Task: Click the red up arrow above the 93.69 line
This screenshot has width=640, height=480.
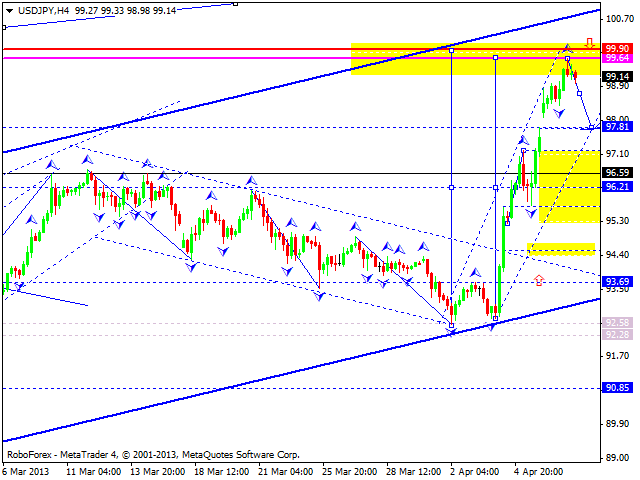Action: 539,280
